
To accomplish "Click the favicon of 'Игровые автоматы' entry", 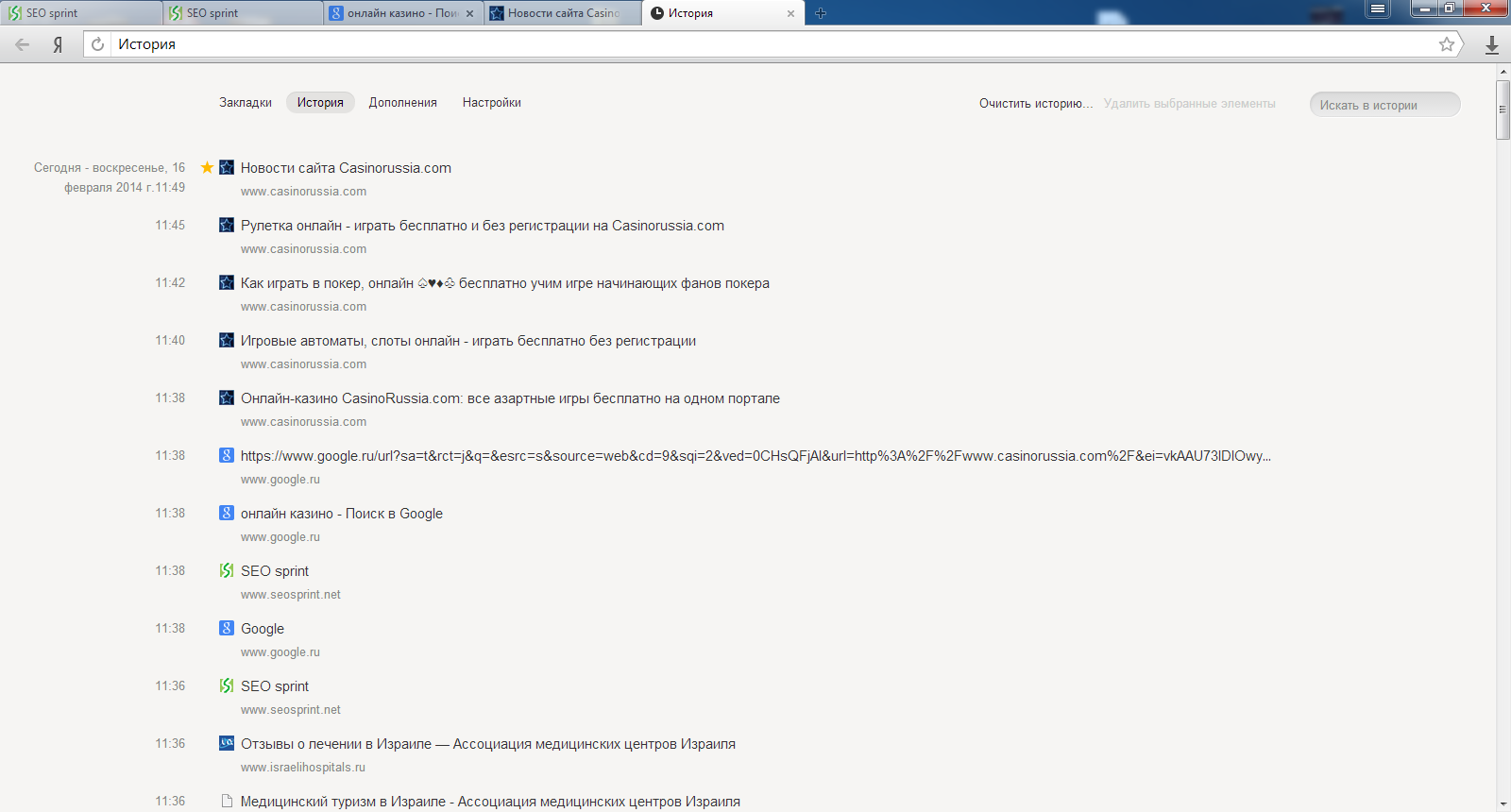I will 227,340.
